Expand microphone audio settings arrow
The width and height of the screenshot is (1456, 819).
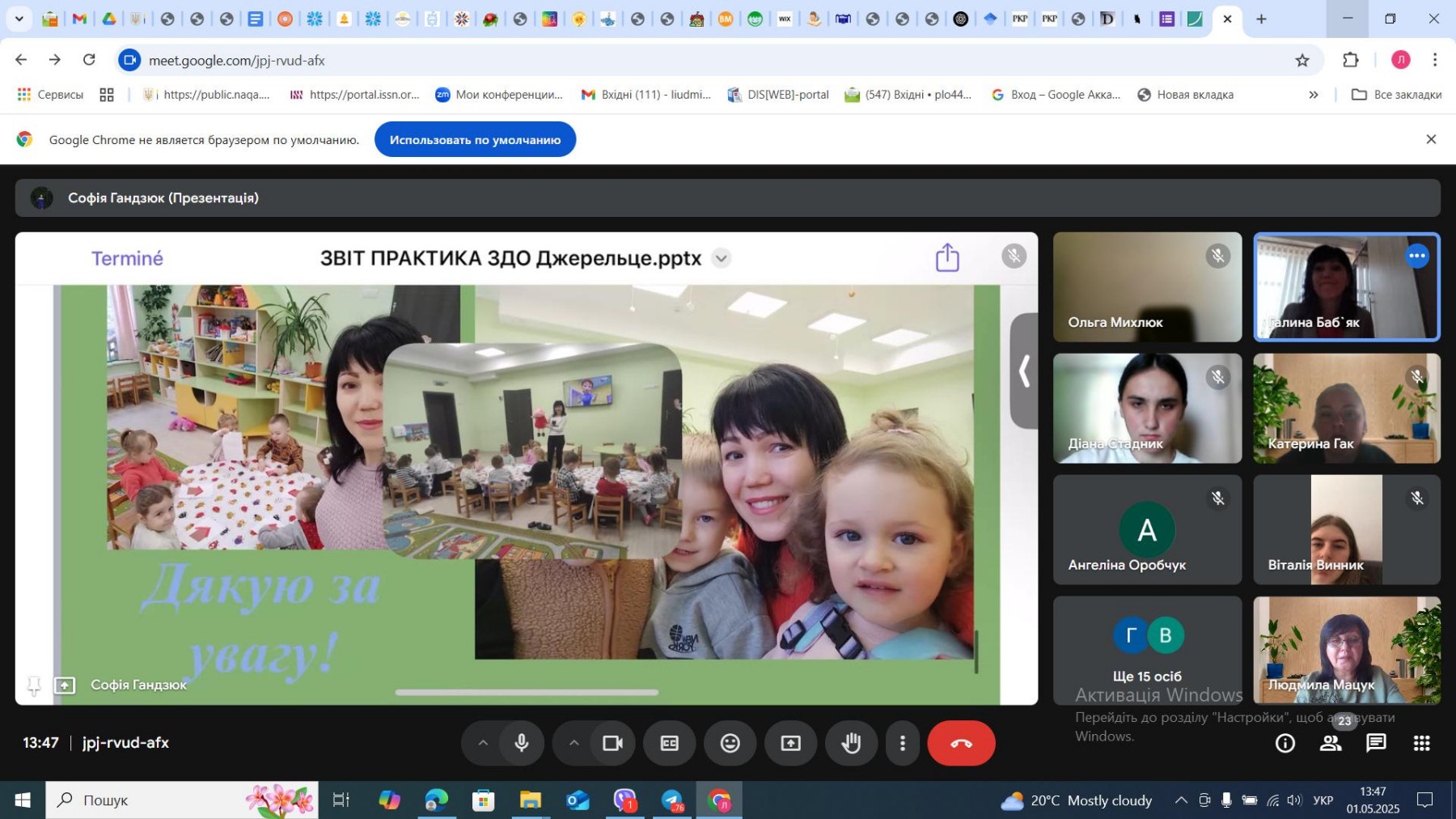pos(483,743)
